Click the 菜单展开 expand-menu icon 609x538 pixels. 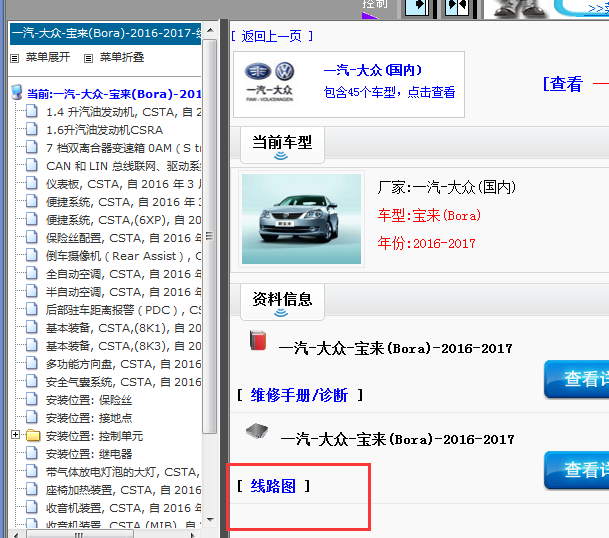(x=14, y=58)
